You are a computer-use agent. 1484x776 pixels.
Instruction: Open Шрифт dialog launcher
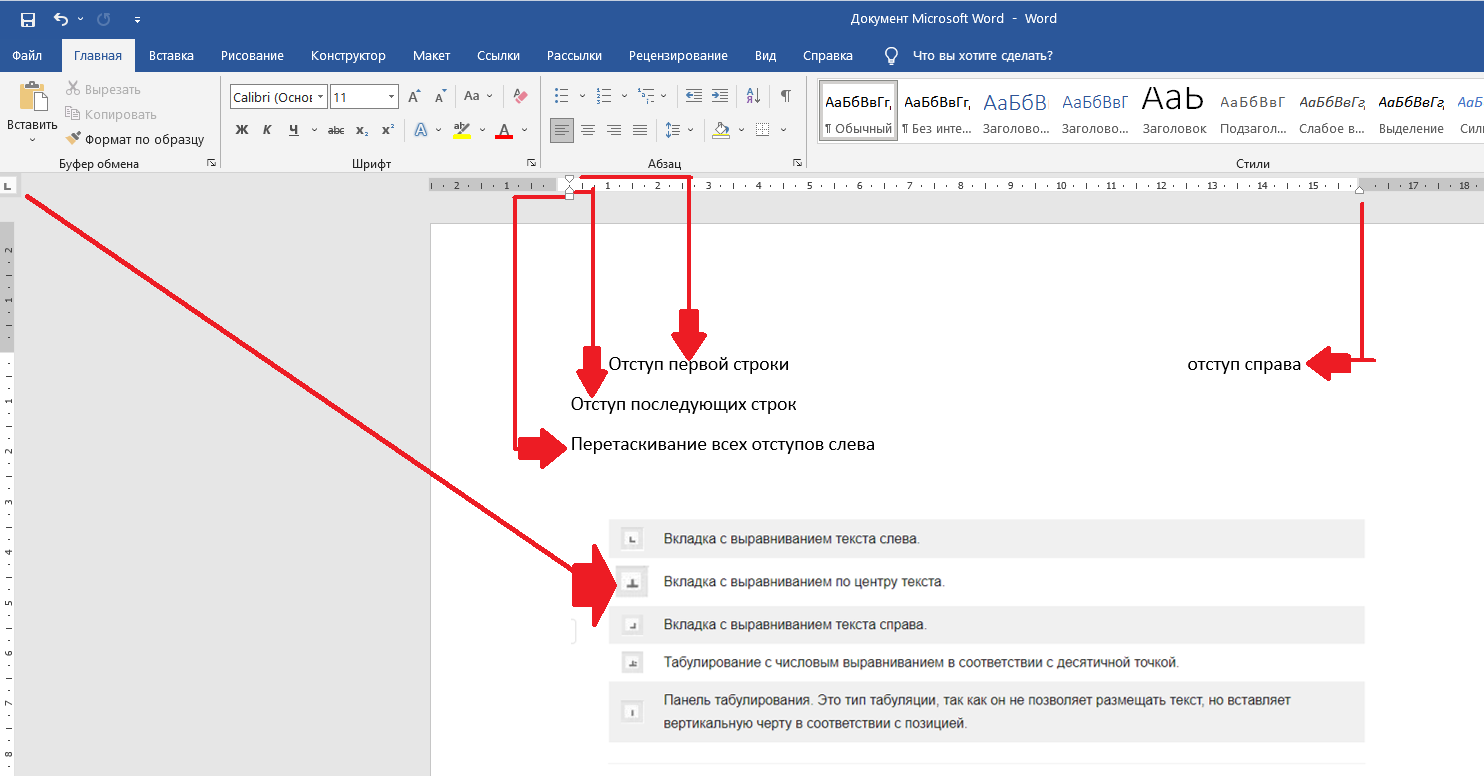531,163
